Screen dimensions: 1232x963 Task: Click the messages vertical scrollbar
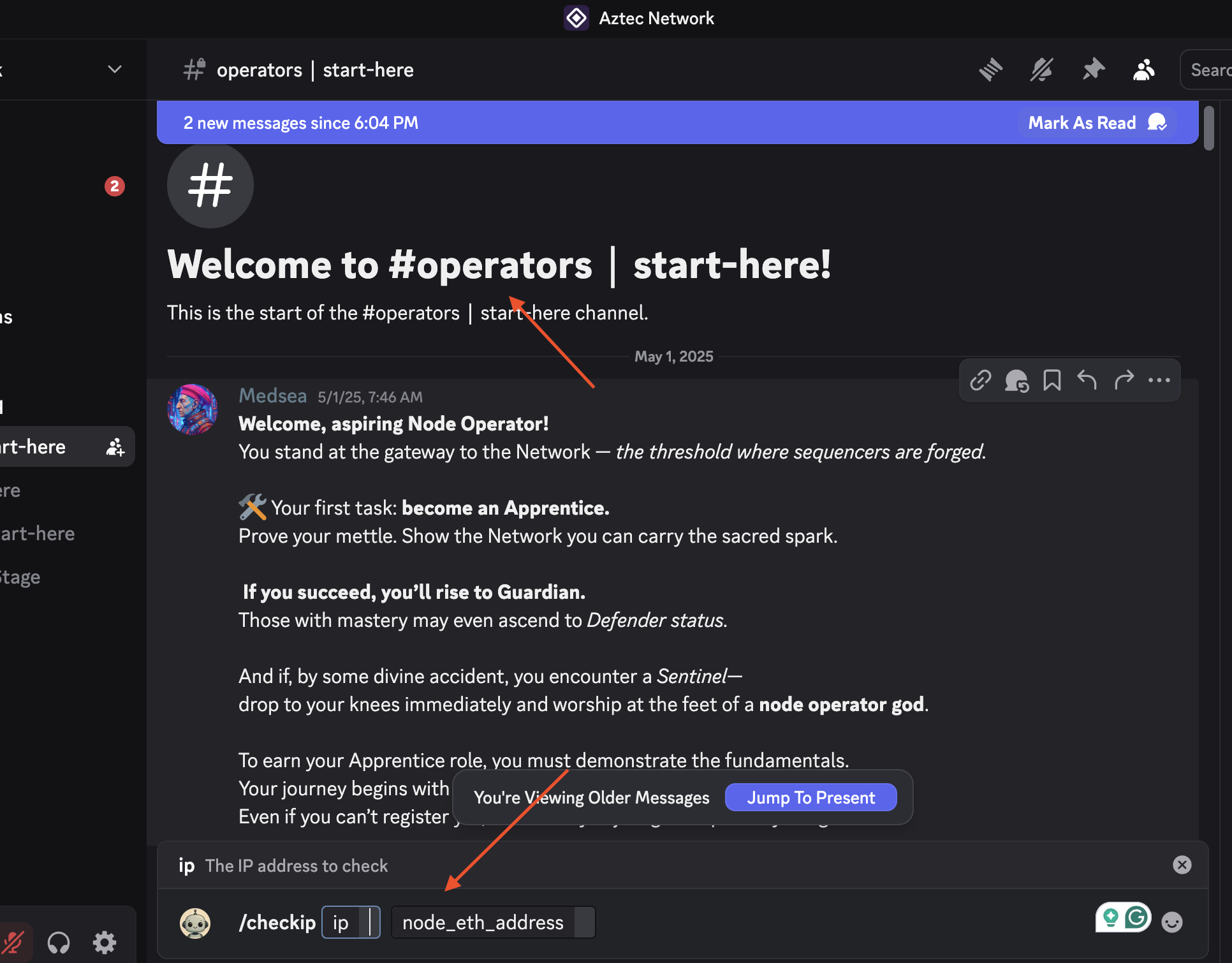tap(1209, 128)
